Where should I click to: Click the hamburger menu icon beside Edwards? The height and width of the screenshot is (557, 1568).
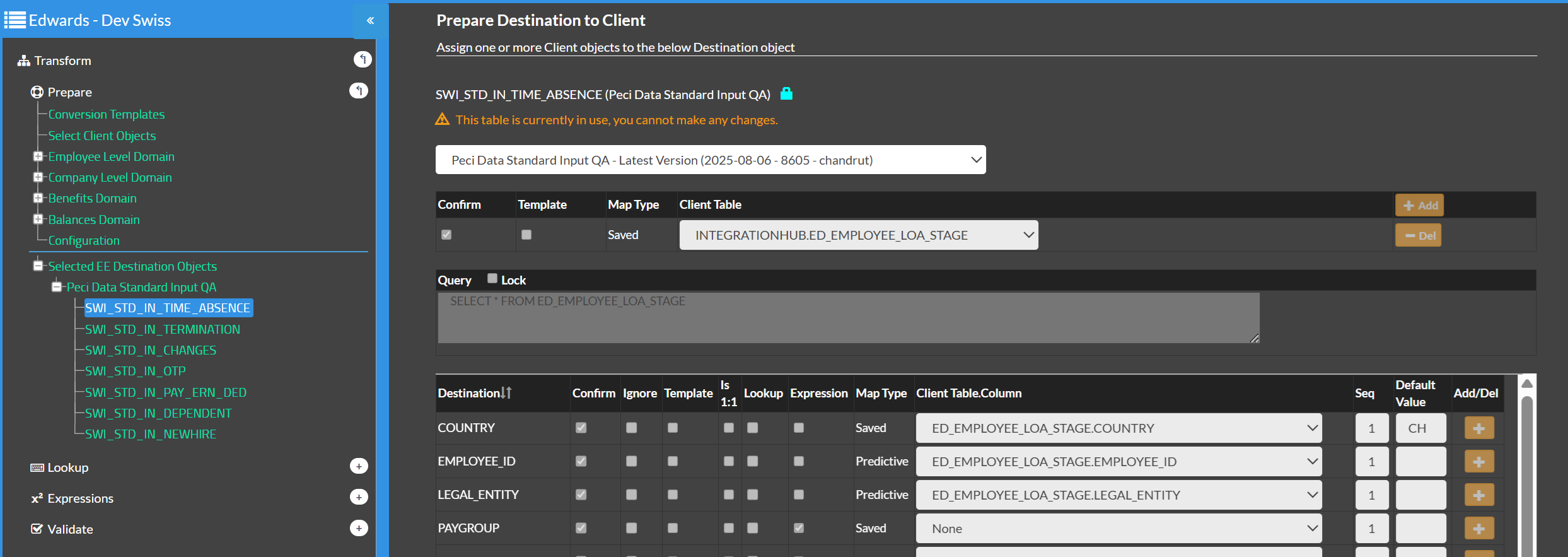[15, 20]
